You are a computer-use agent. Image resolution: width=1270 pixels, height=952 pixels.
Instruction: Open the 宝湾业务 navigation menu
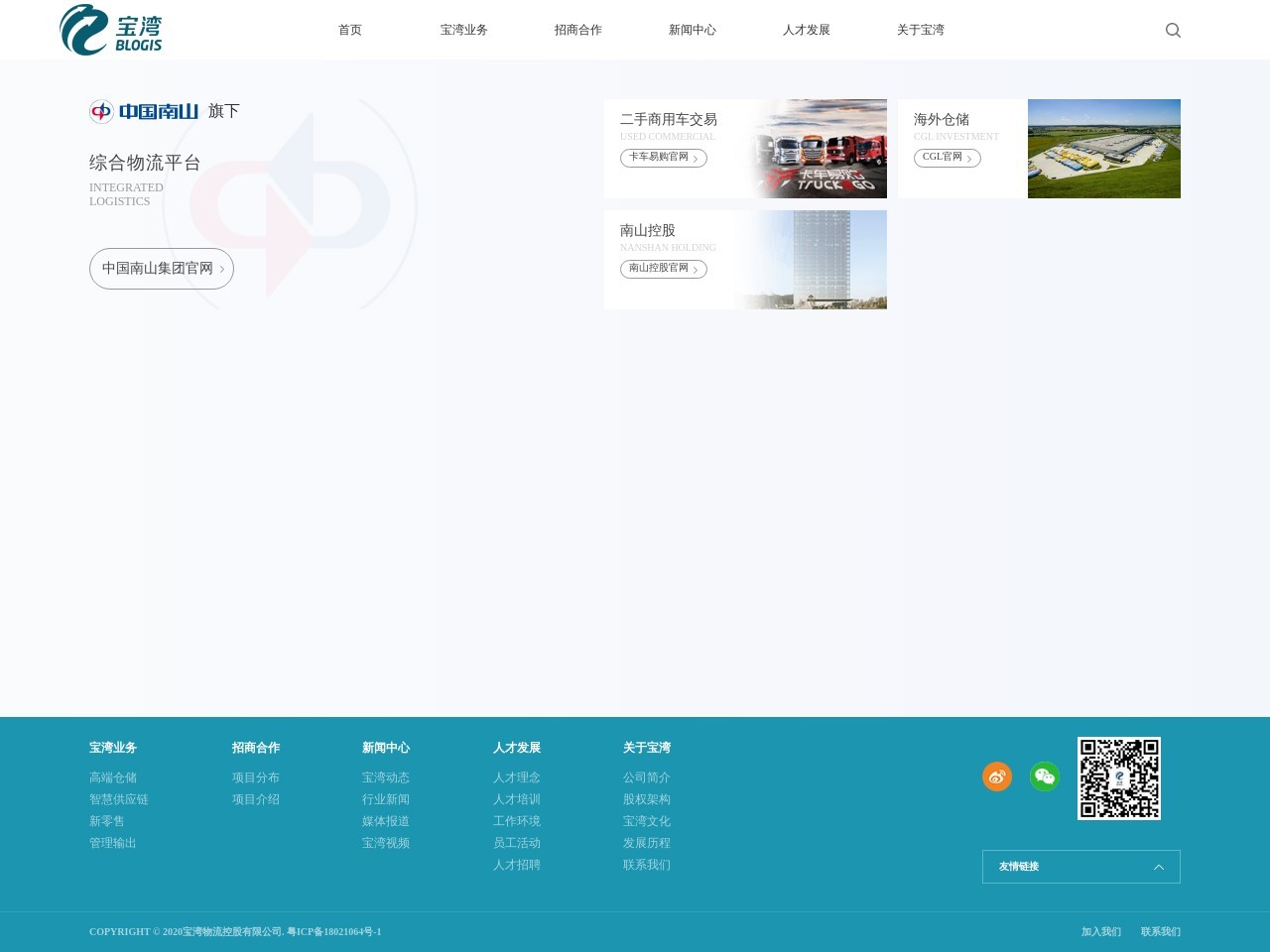(464, 30)
